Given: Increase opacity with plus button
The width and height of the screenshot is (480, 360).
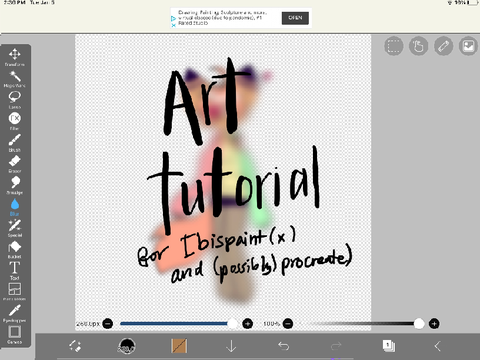Looking at the screenshot, I should click(x=434, y=323).
